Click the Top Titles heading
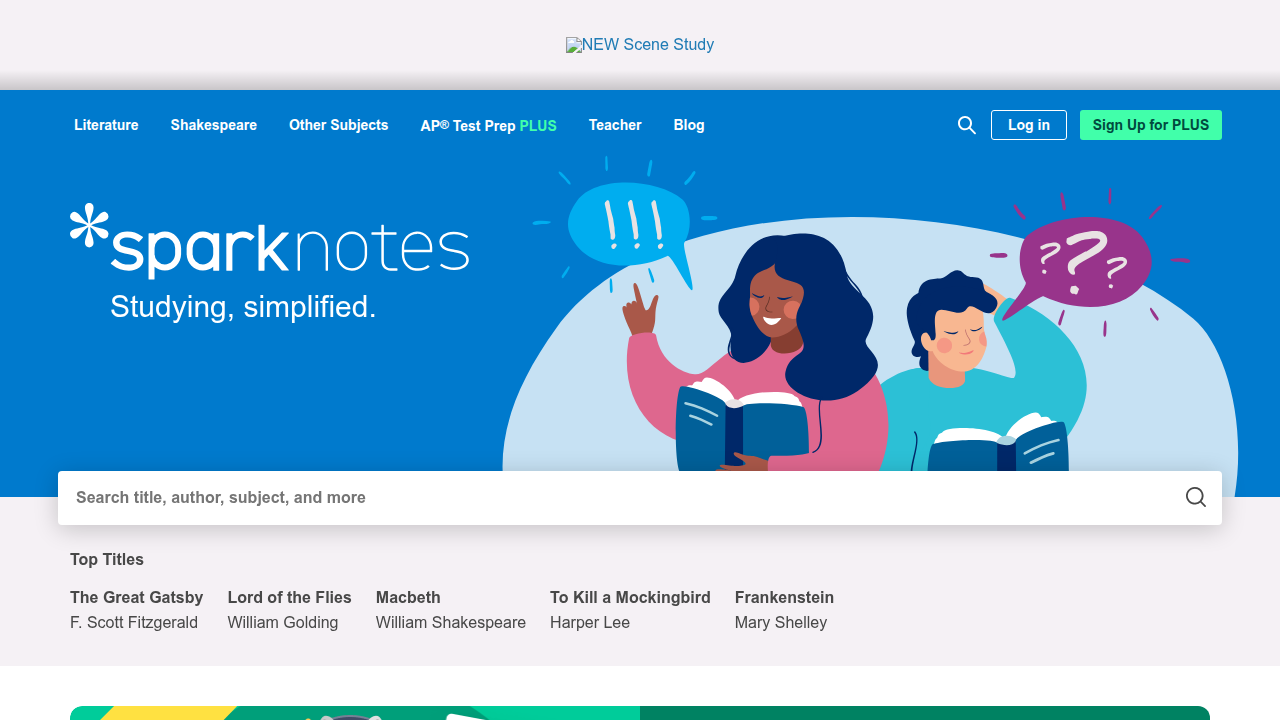1280x720 pixels. (x=107, y=559)
